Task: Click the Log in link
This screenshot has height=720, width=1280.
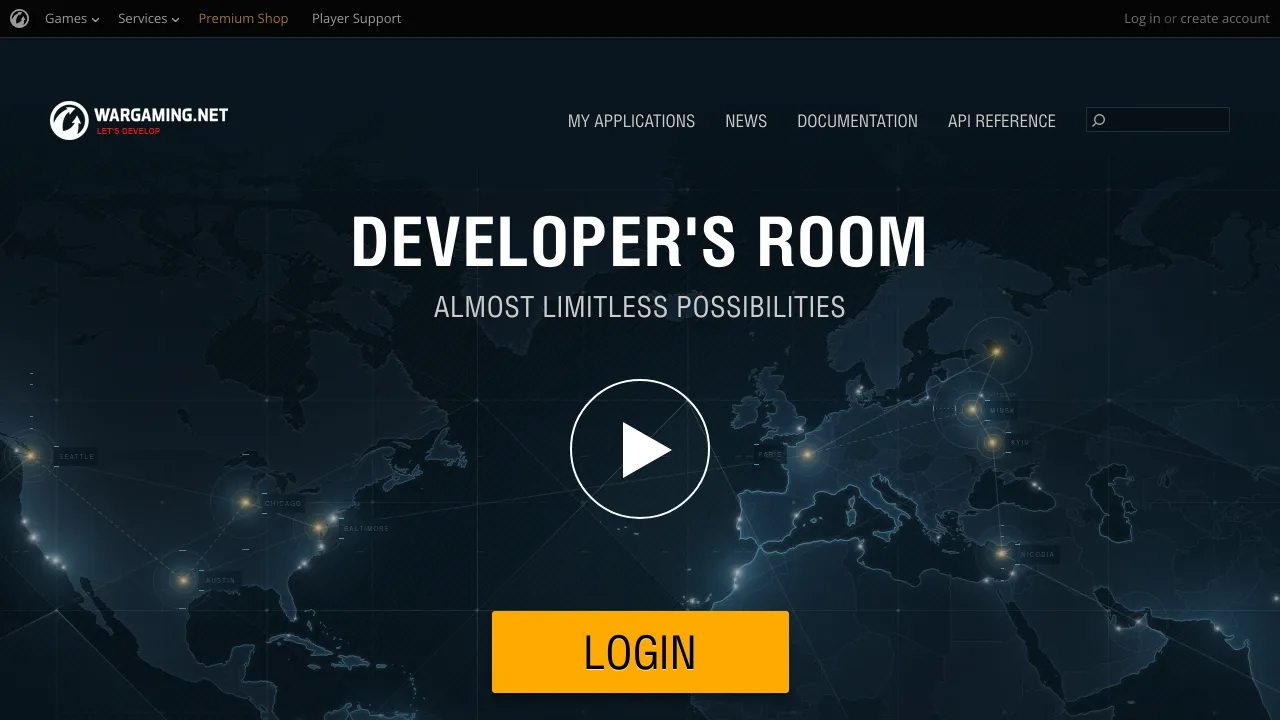Action: 1142,18
